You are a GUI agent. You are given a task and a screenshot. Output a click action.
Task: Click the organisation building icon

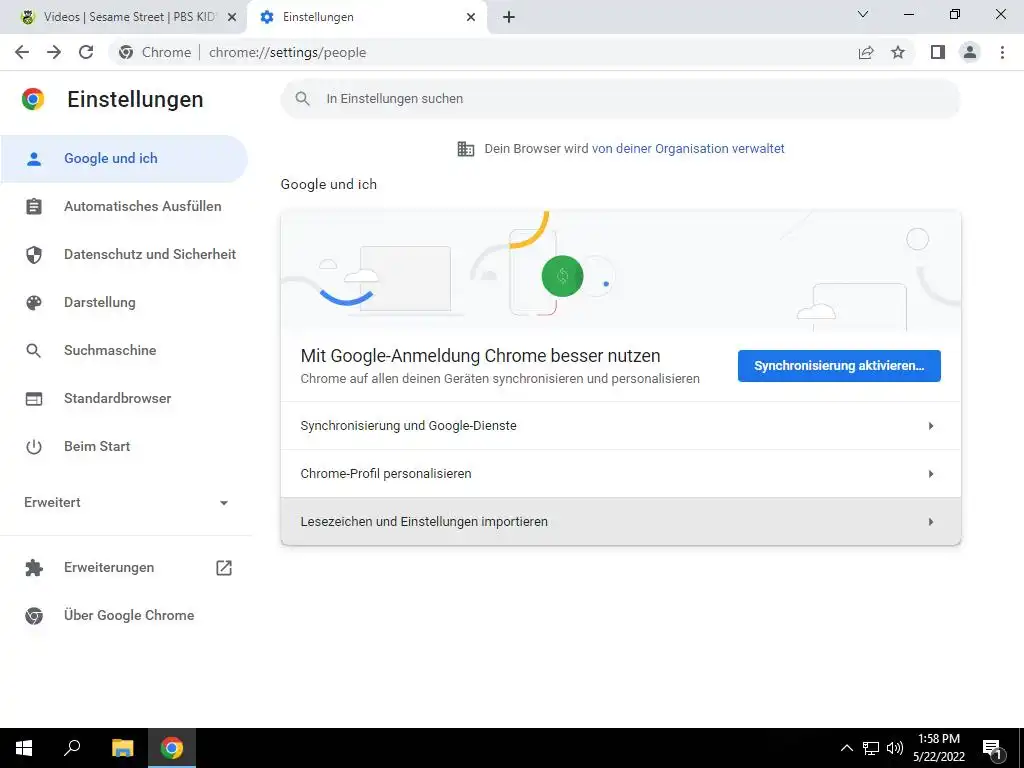pyautogui.click(x=466, y=149)
